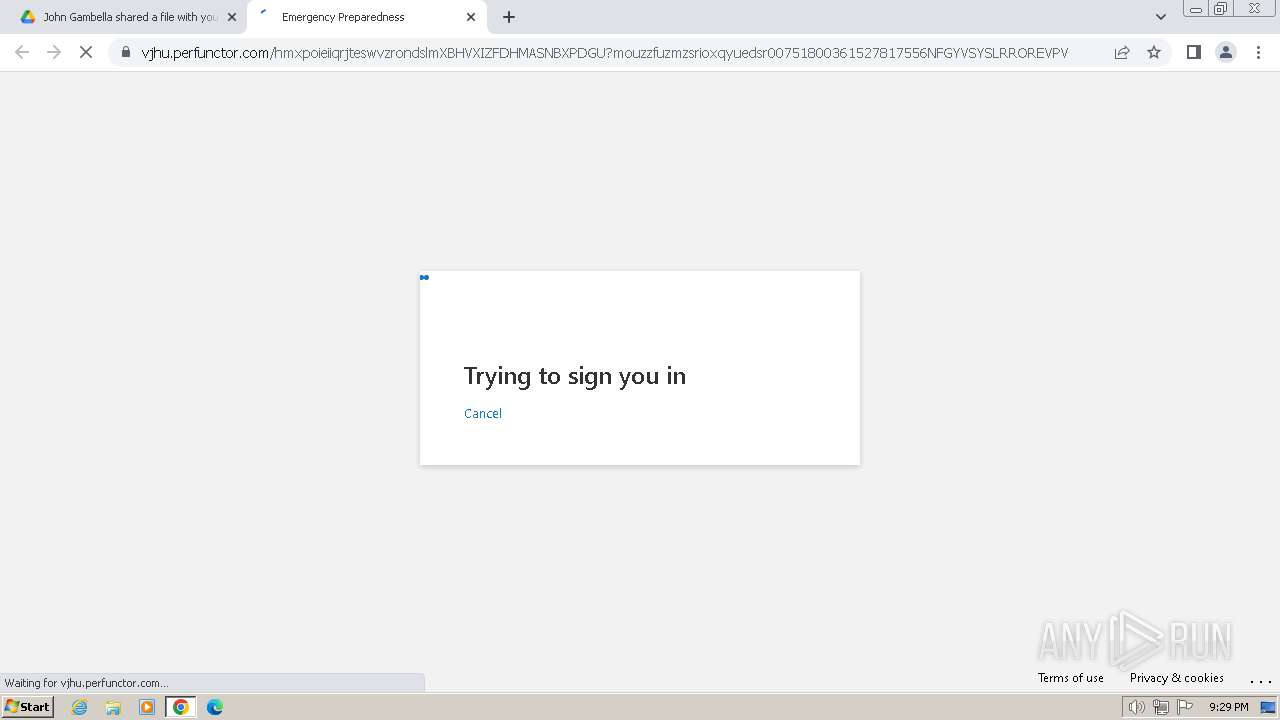Open the Terms of use link
The width and height of the screenshot is (1280, 720).
pos(1071,678)
